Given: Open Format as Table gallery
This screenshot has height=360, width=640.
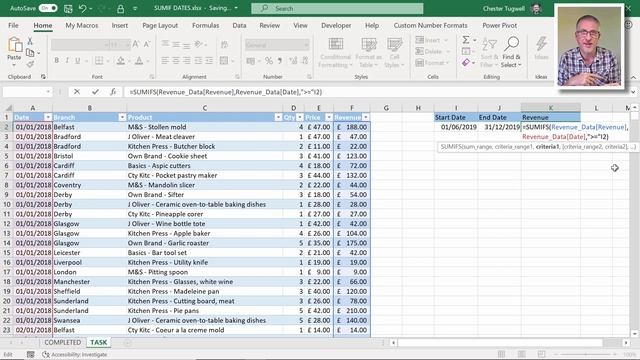Looking at the screenshot, I should click(x=369, y=53).
